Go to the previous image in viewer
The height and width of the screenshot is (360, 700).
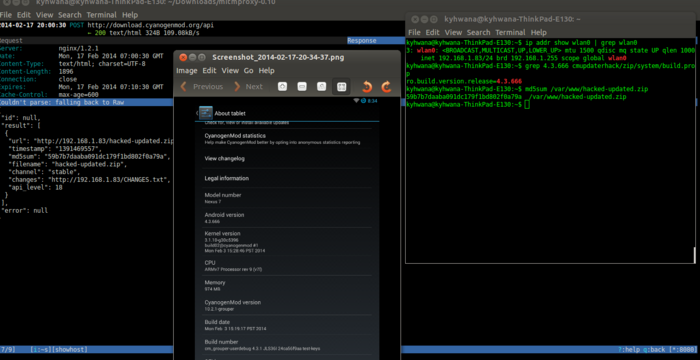click(x=201, y=87)
